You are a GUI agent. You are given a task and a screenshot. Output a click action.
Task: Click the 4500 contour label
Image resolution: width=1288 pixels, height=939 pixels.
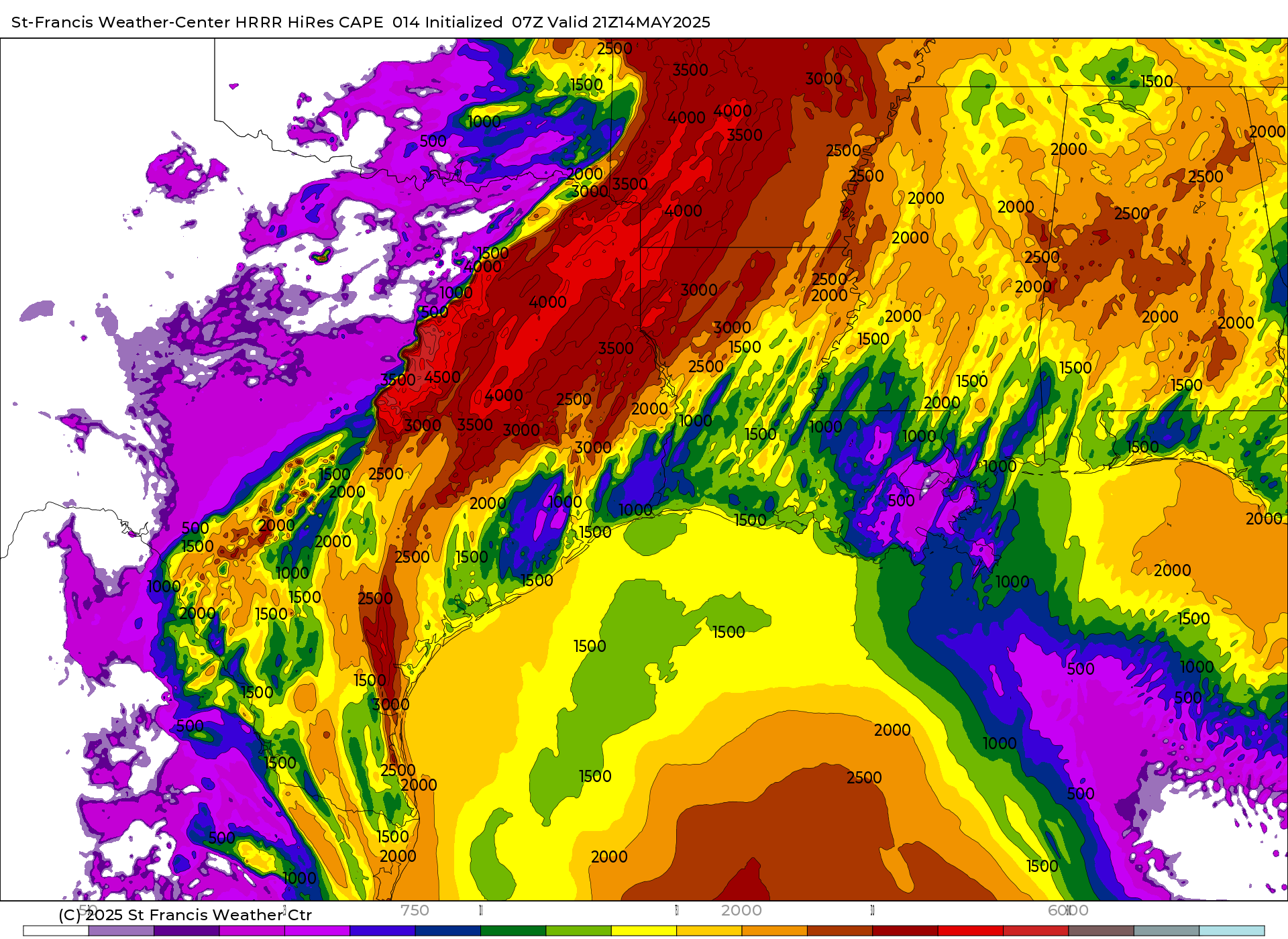[442, 378]
